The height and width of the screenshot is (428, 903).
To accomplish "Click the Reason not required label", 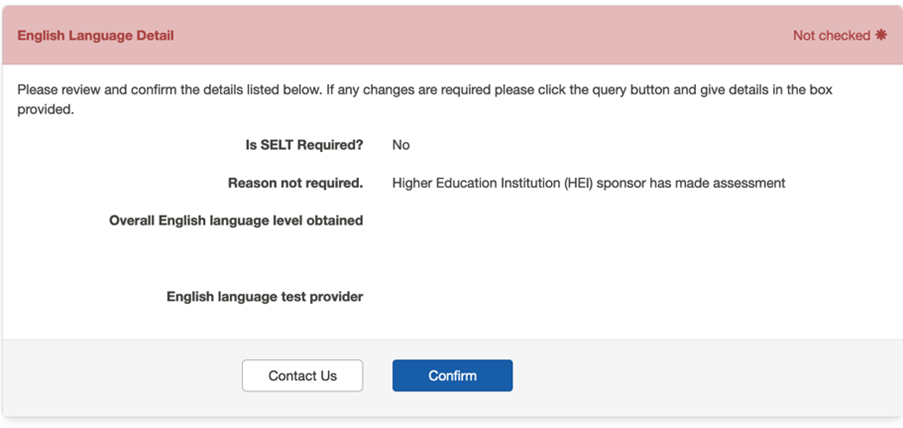I will (295, 183).
